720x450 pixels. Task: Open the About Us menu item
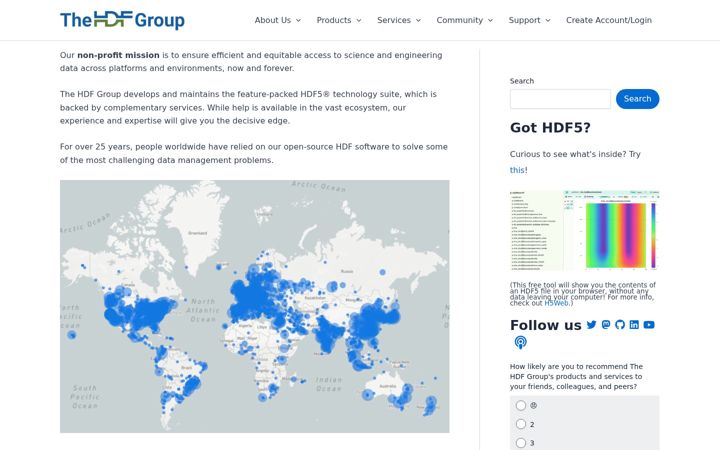(x=273, y=20)
